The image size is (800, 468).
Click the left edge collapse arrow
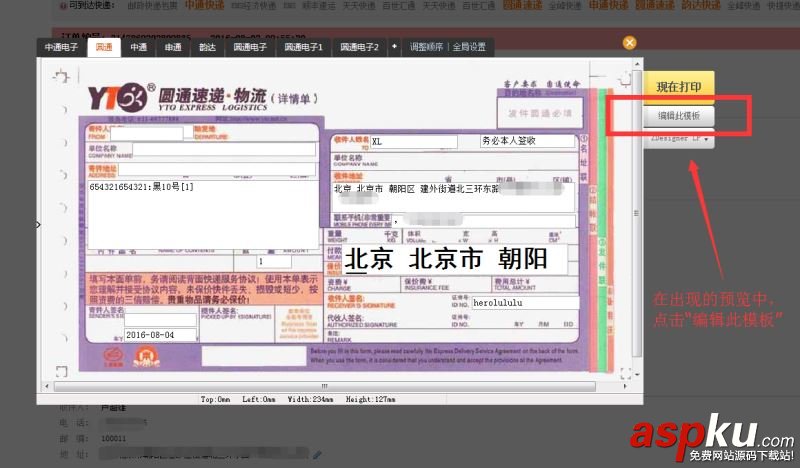pos(38,225)
